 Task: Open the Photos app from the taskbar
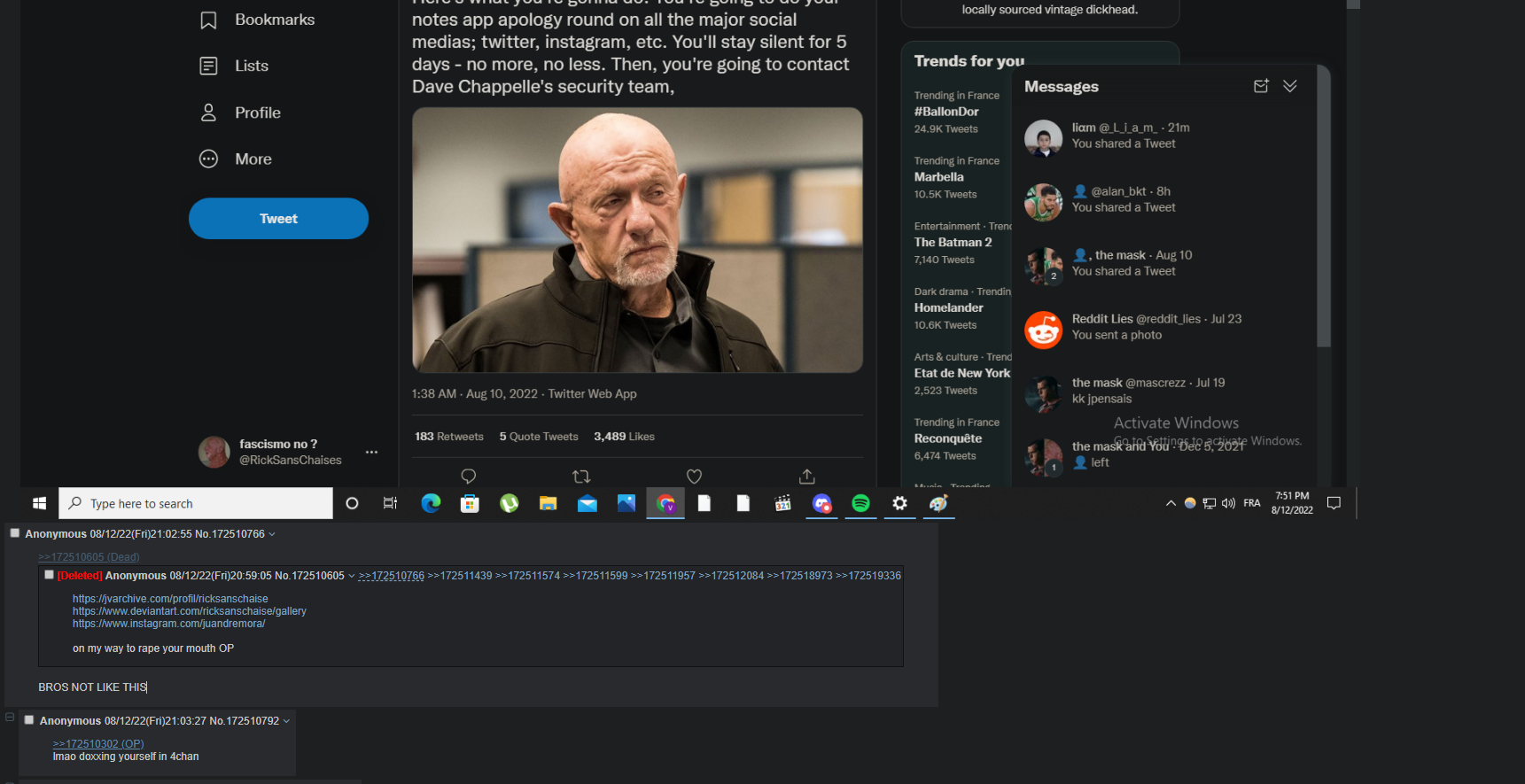(626, 503)
